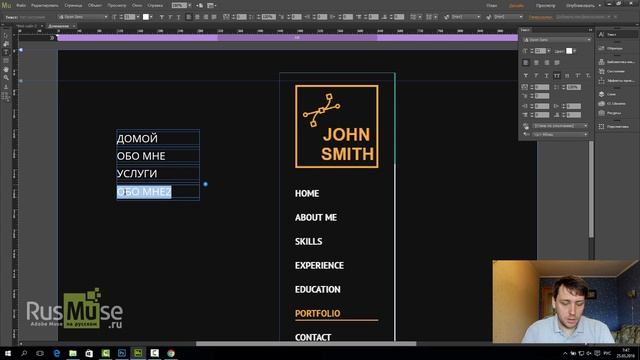The image size is (640, 360).
Task: Open the Microsoft Store taskbar icon
Action: click(x=89, y=353)
